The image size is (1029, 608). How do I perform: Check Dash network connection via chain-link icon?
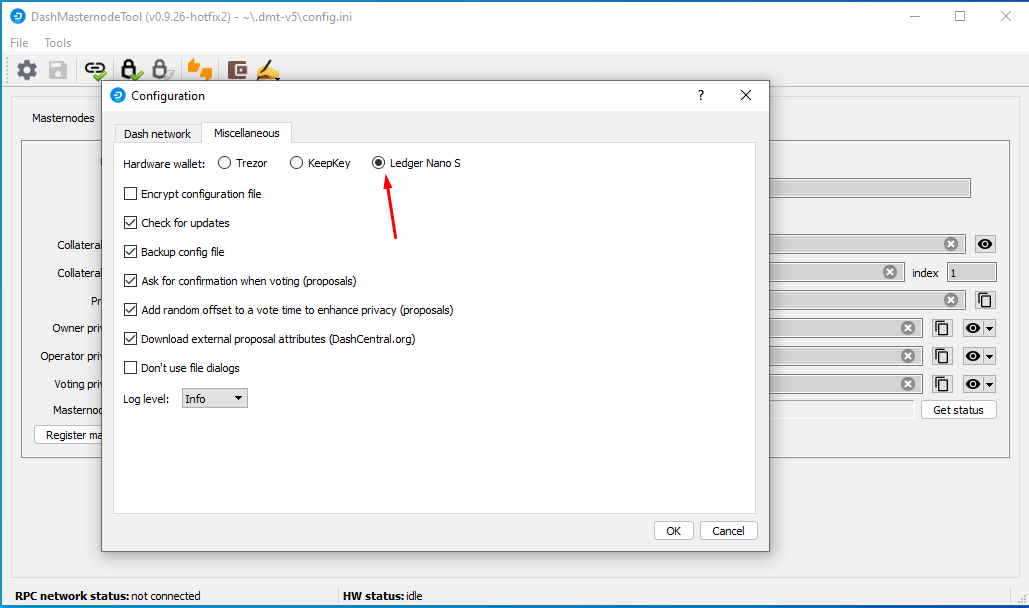point(96,70)
